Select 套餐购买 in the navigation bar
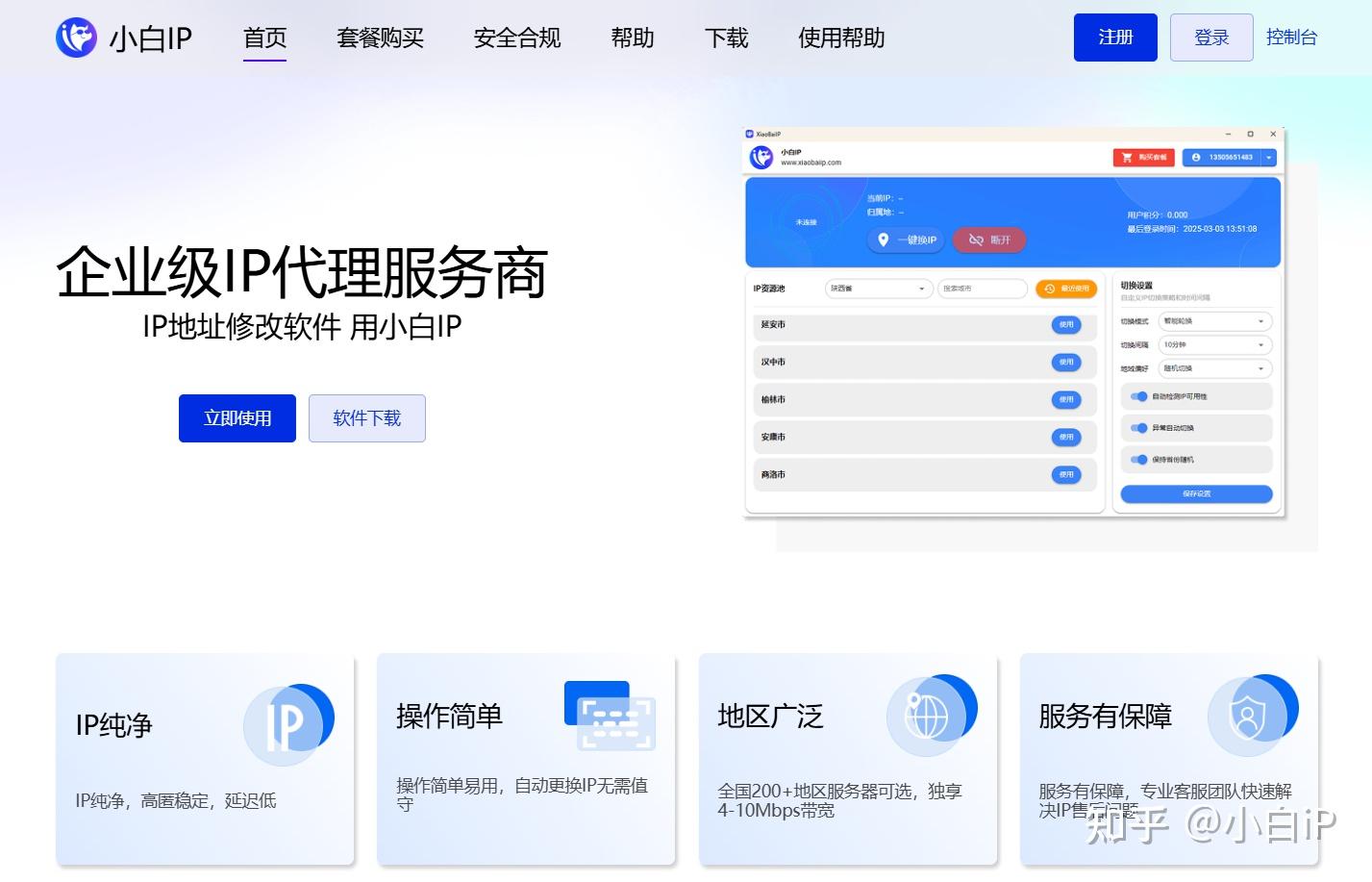Screen dimensions: 1372x882 tap(380, 38)
